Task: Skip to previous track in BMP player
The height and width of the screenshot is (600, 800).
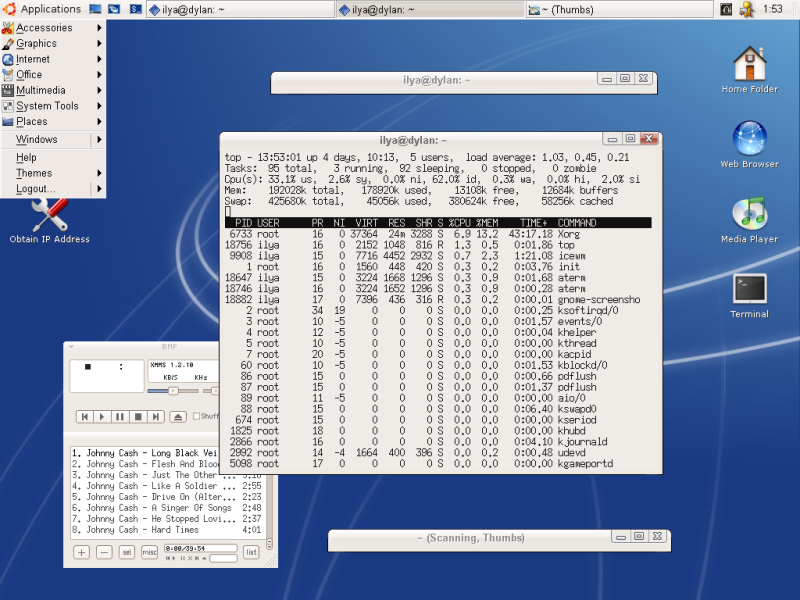Action: click(85, 417)
